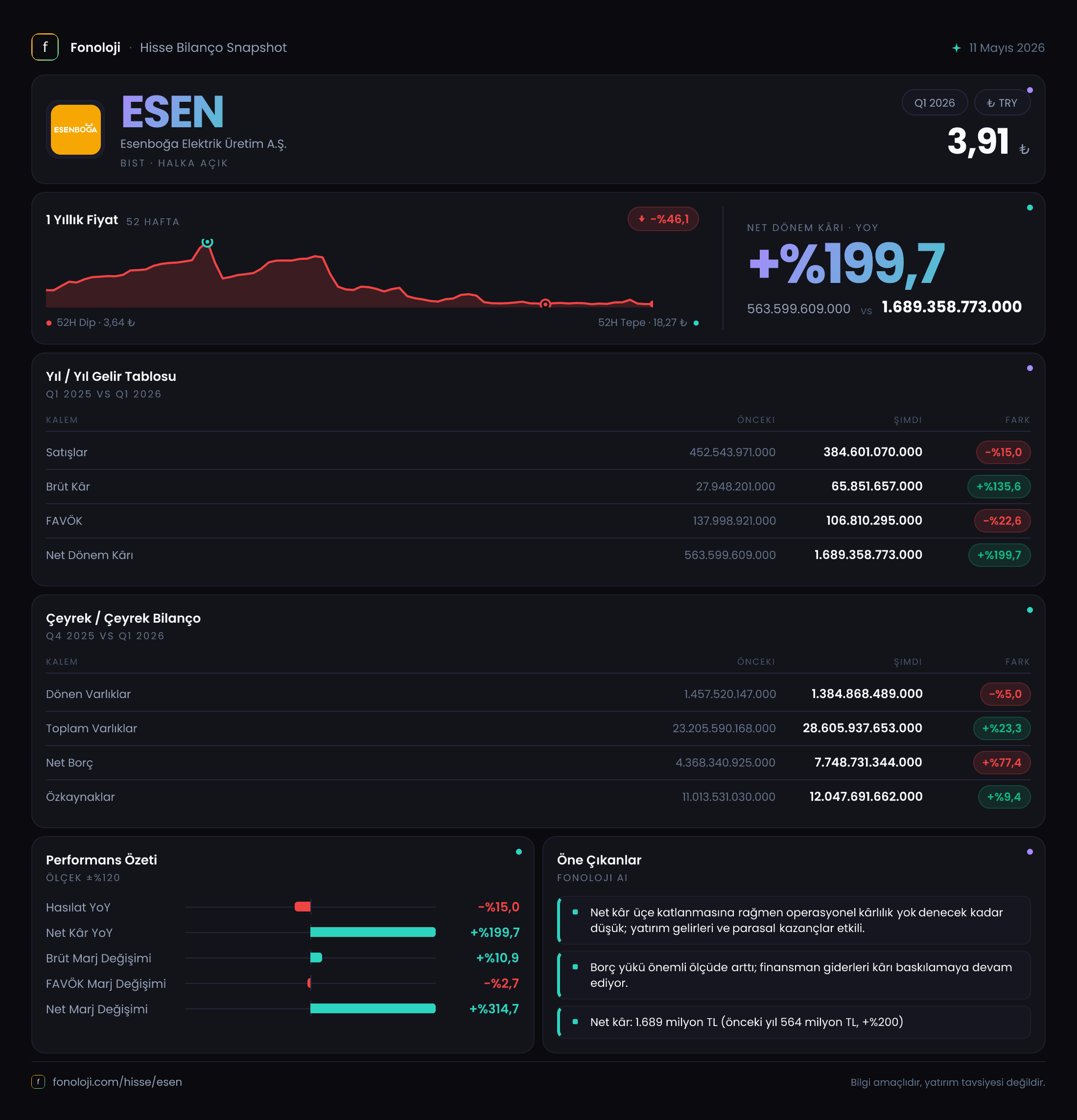Click the "Bilgi amaçlıdır" disclaimer in footer
1077x1120 pixels.
[x=947, y=1082]
